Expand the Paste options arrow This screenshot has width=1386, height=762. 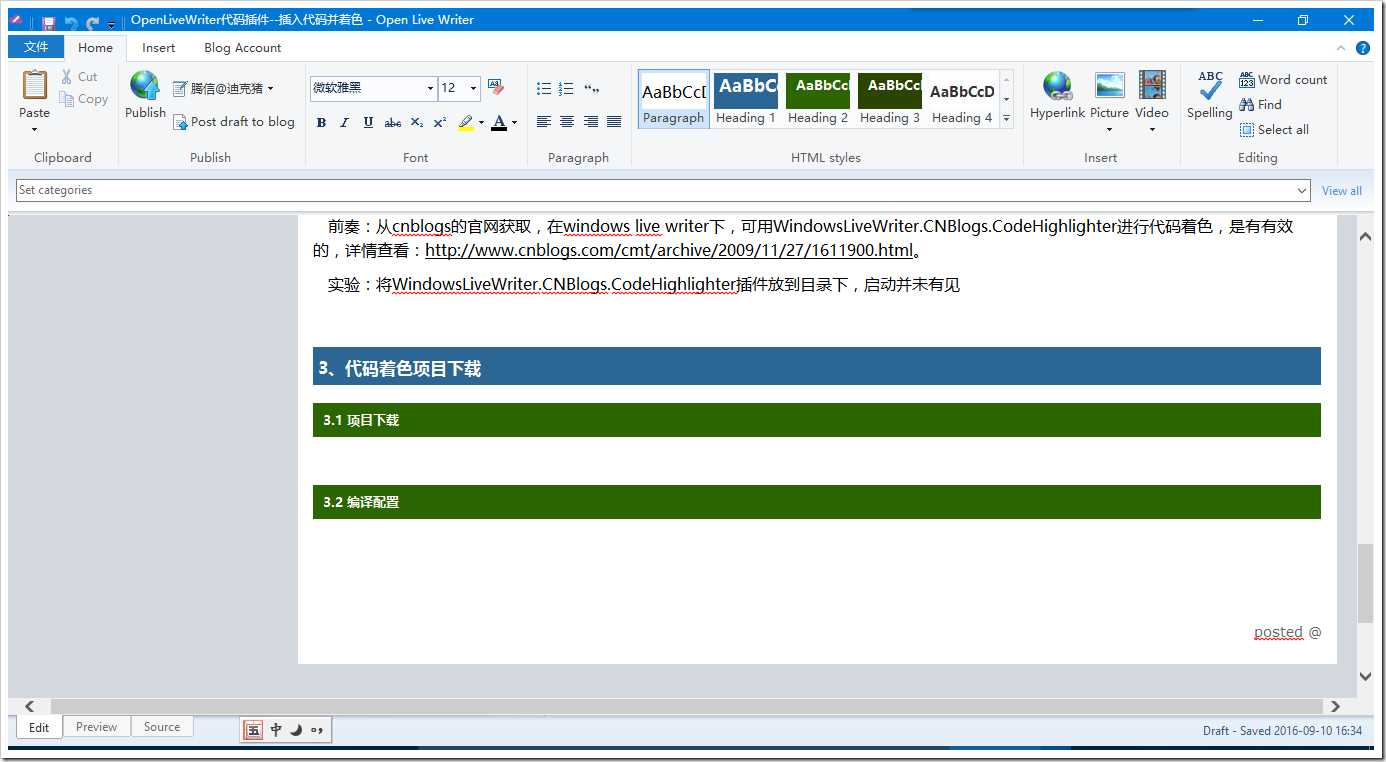[x=34, y=129]
